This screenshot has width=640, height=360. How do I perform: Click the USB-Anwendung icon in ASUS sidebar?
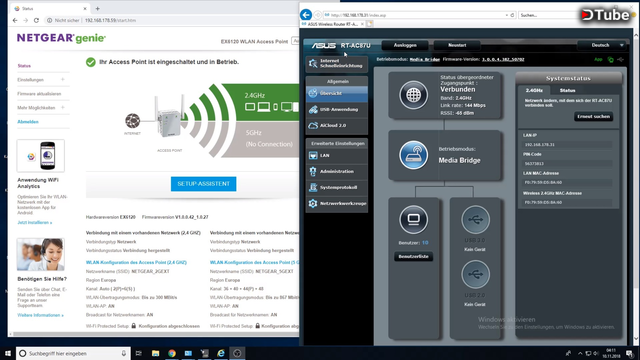(x=313, y=109)
